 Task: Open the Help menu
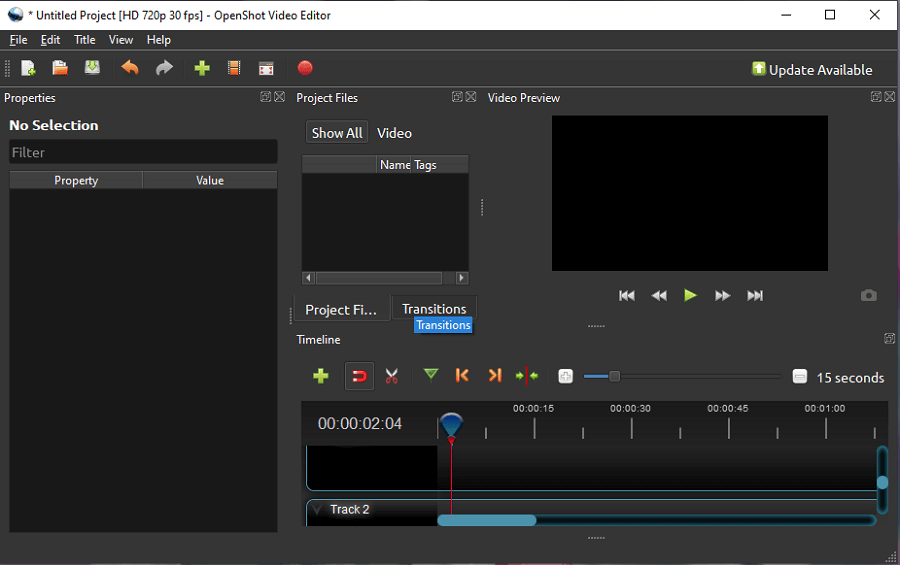tap(158, 40)
